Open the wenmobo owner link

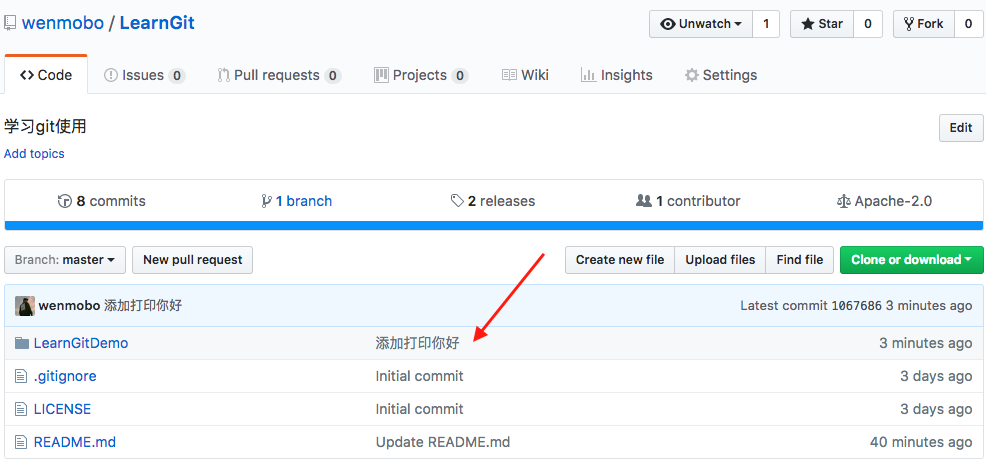pyautogui.click(x=62, y=23)
